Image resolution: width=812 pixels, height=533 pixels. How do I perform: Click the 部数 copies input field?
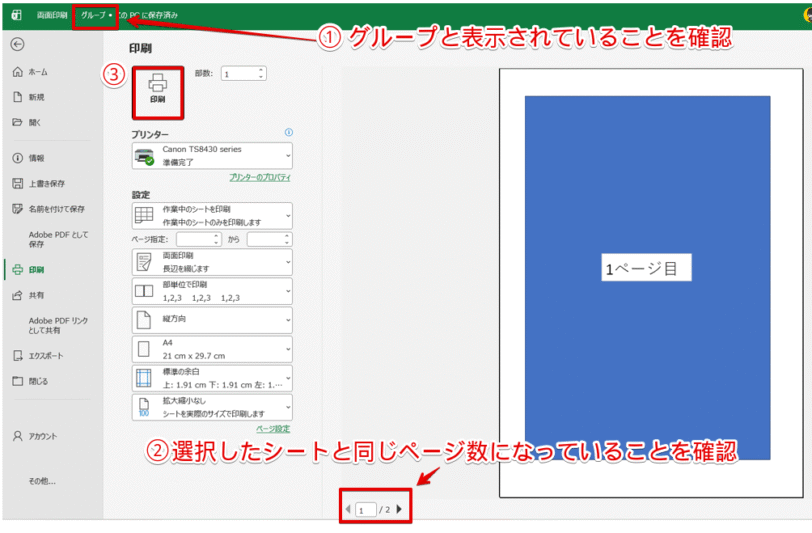(x=239, y=74)
